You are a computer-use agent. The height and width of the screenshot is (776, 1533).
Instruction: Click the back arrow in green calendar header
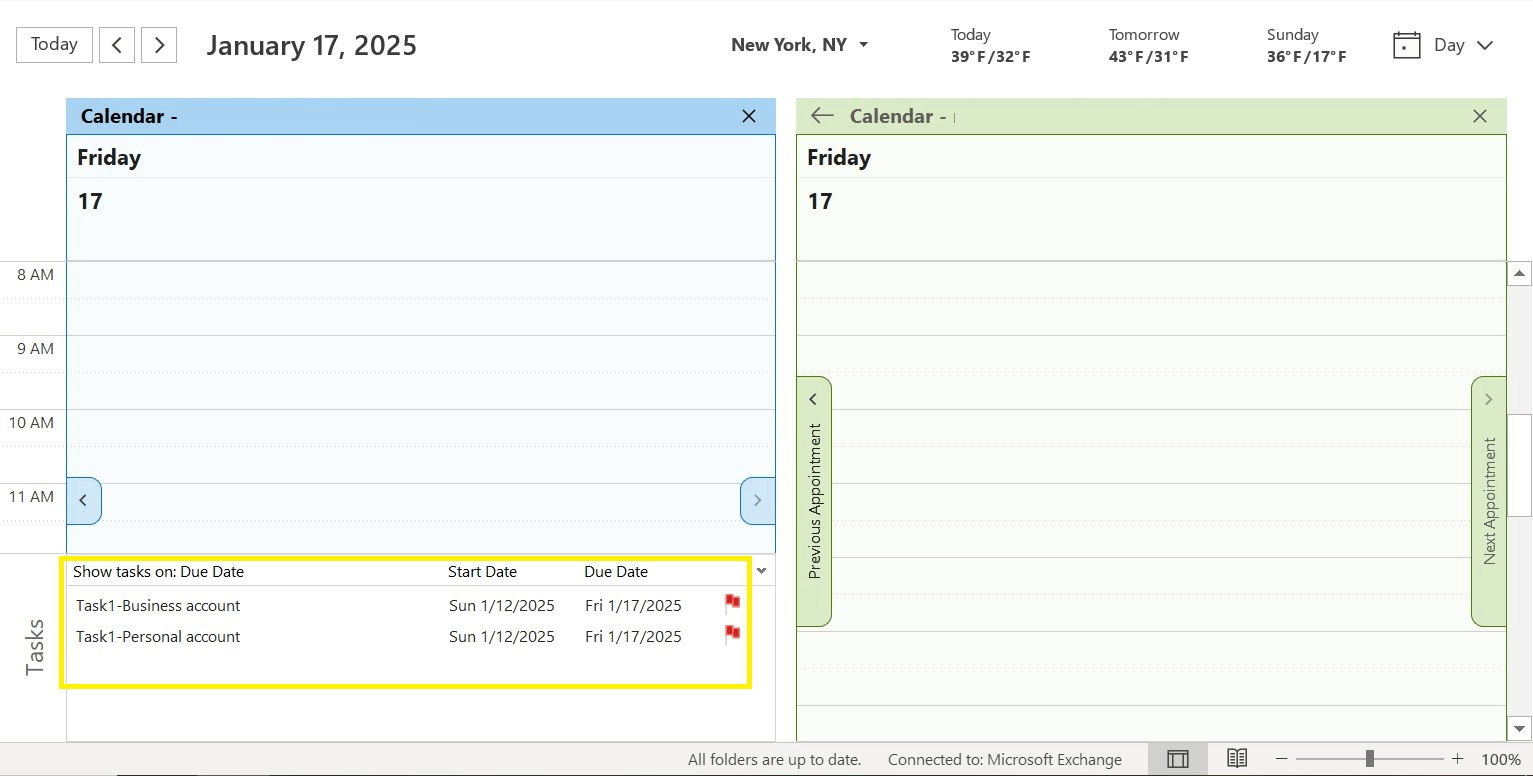click(820, 115)
